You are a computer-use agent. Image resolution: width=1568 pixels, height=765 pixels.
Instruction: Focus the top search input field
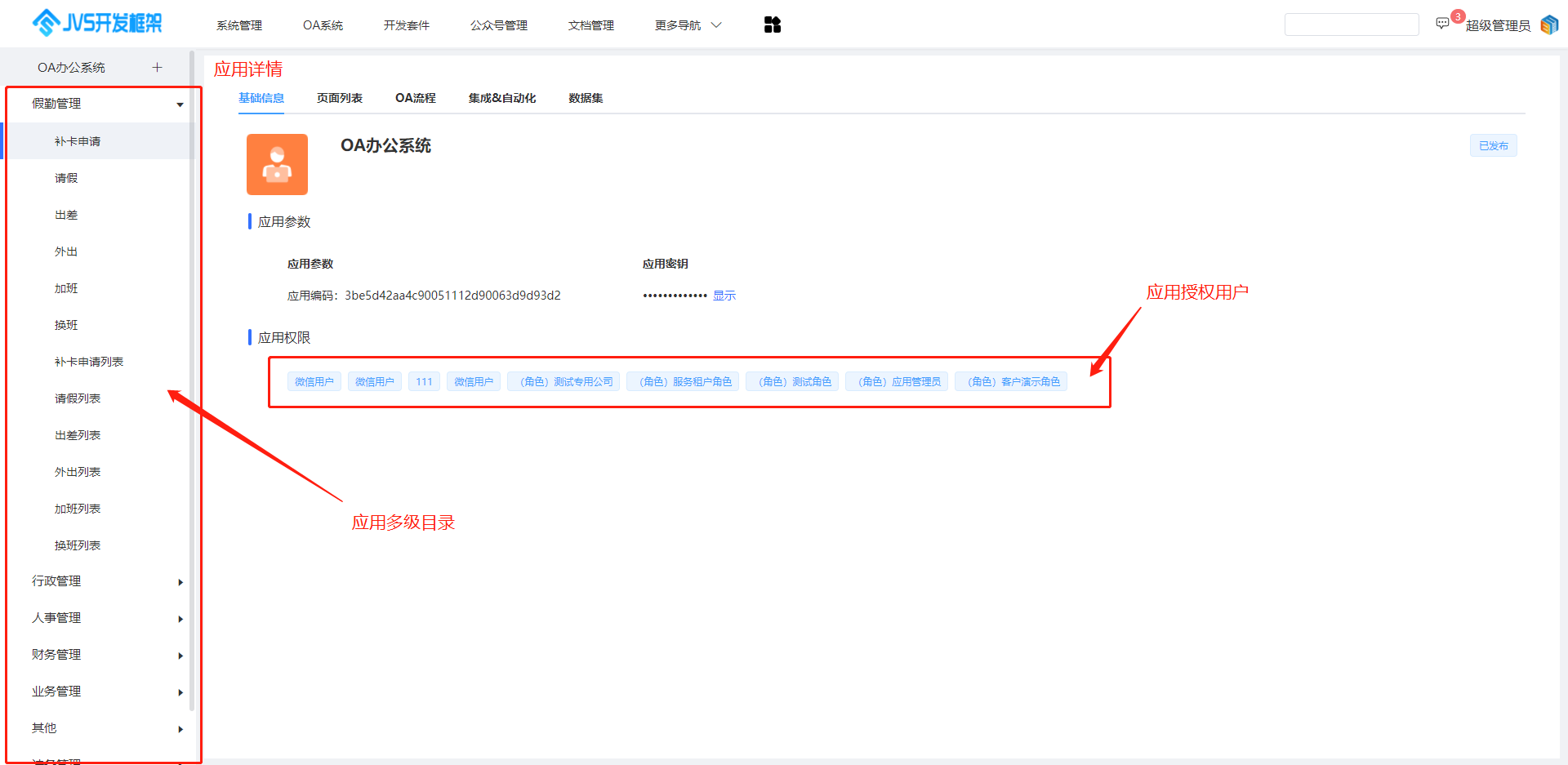[x=1352, y=24]
